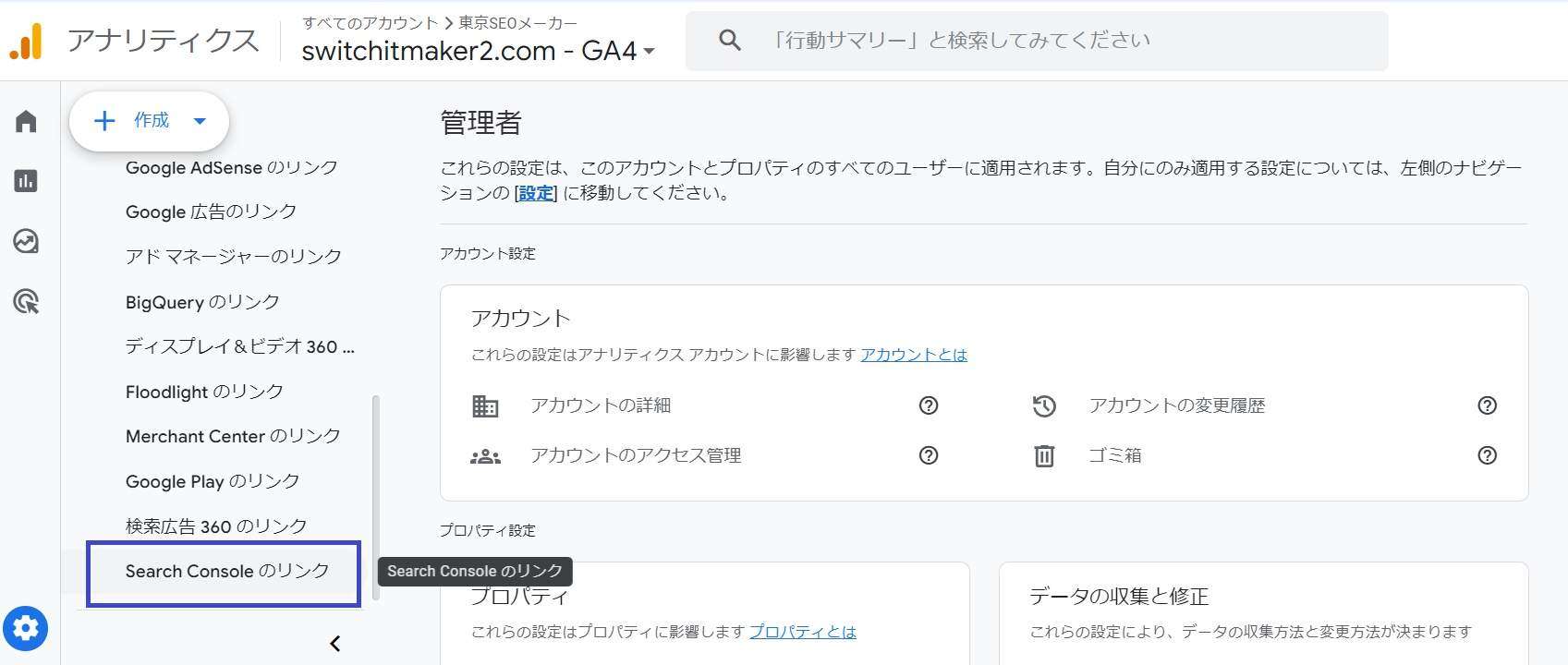Open the switchitmaker2.com - GA4 property dropdown

click(x=479, y=51)
